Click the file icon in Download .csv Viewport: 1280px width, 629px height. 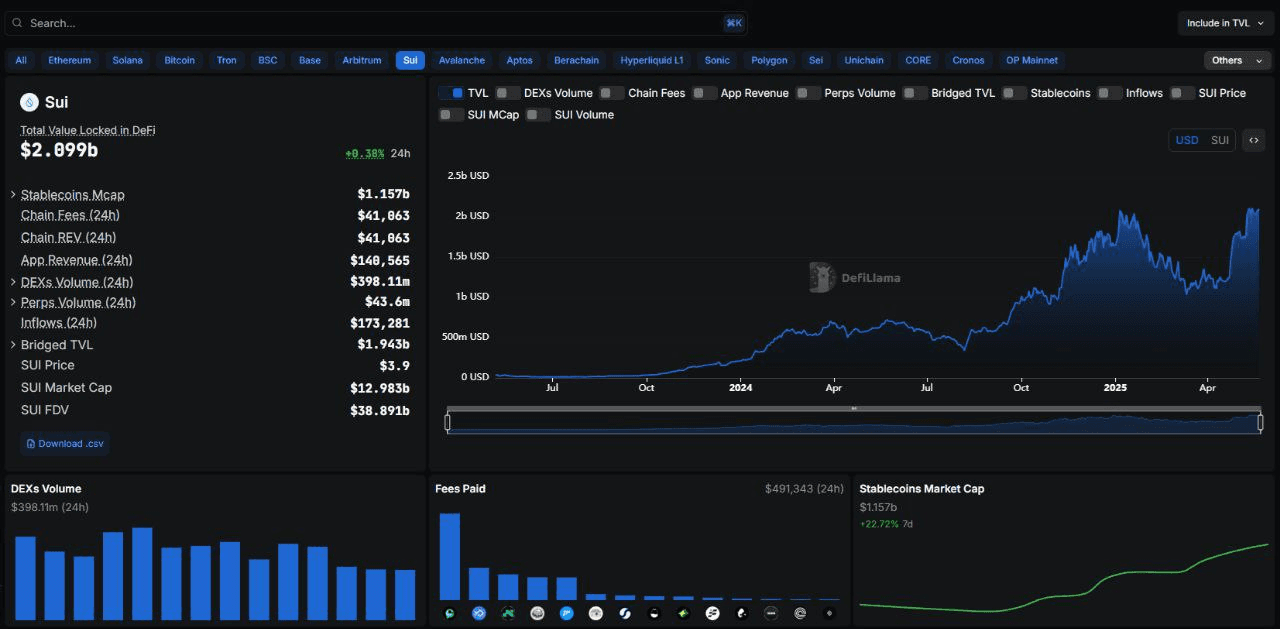31,443
